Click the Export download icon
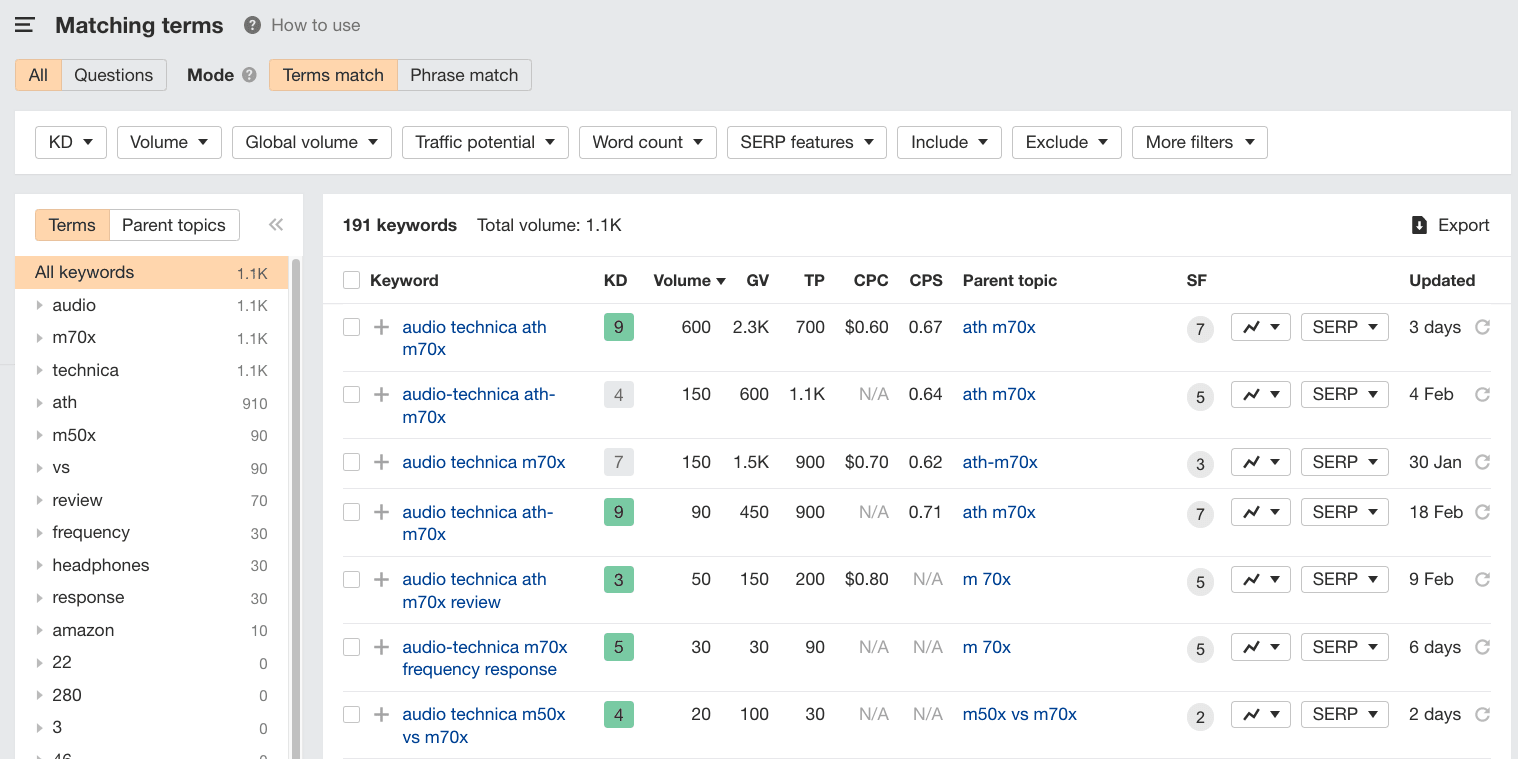This screenshot has width=1518, height=759. [x=1419, y=225]
